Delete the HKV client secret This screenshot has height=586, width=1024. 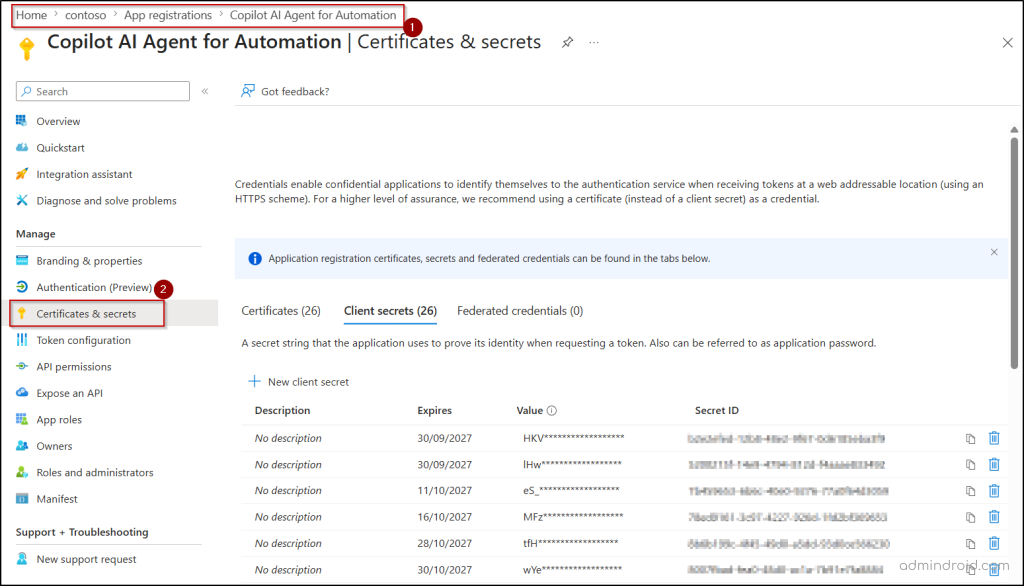(994, 438)
